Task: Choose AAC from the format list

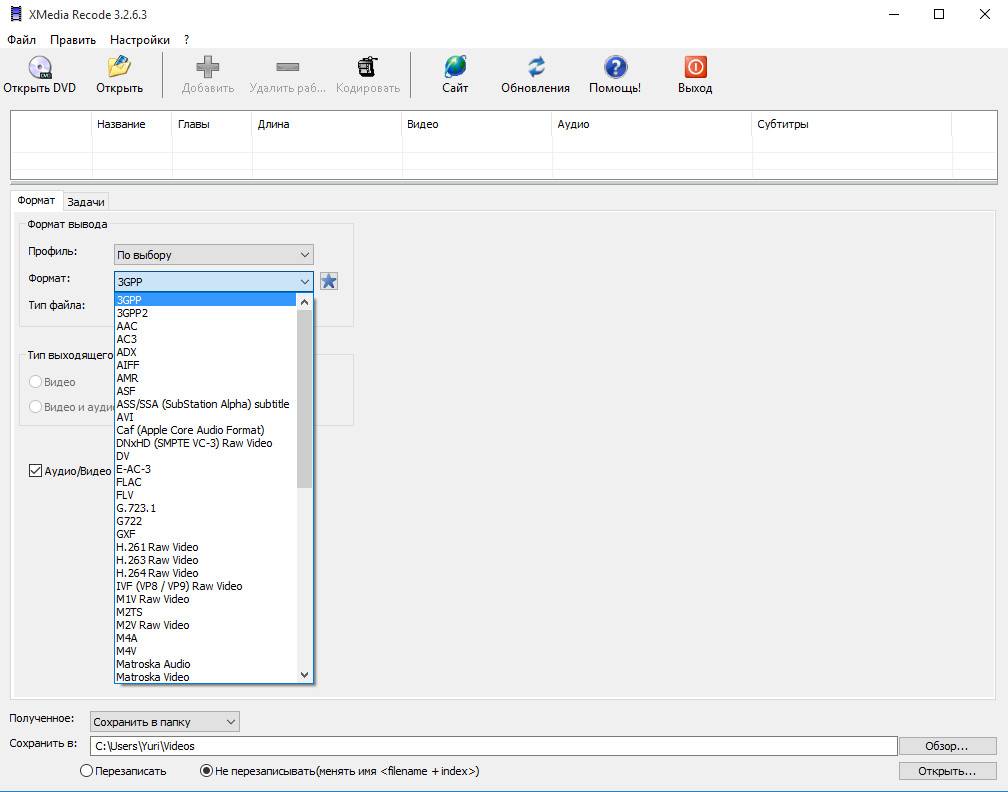Action: coord(206,326)
